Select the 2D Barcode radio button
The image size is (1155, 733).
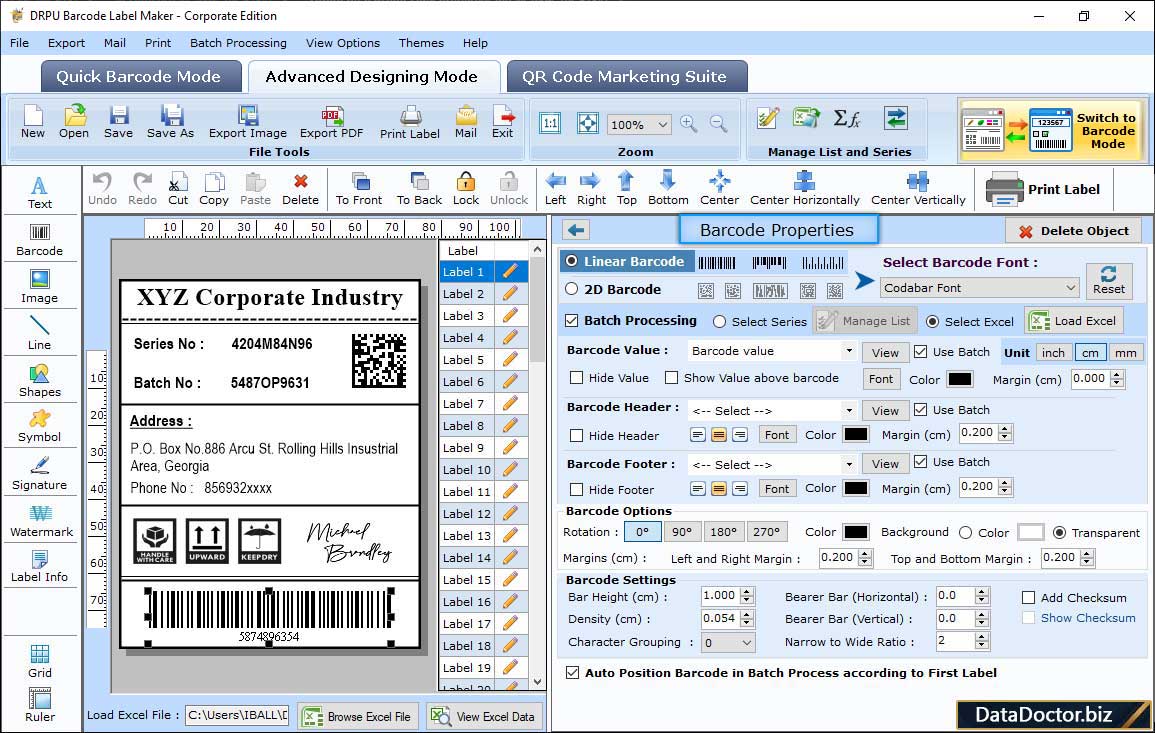click(572, 289)
